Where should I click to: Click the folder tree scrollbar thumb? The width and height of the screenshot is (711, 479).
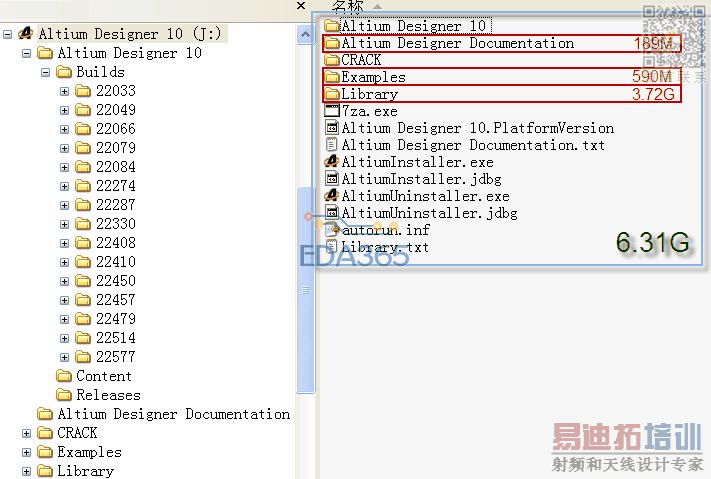(306, 289)
